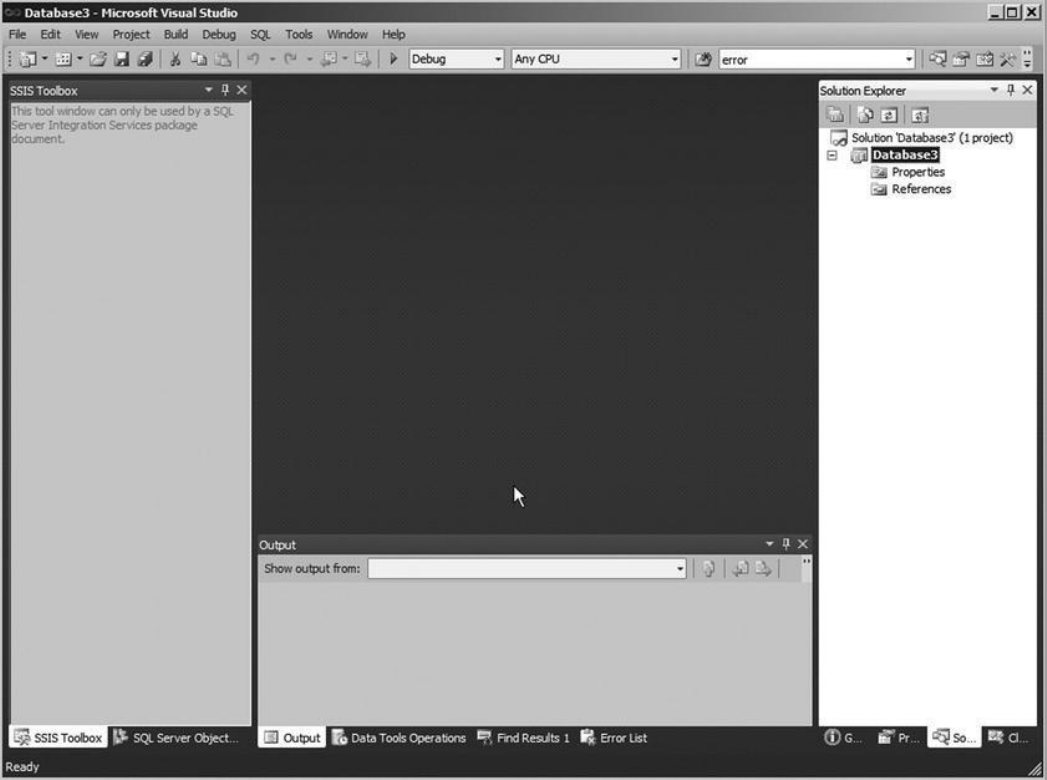Switch to Data Tools Operations tab
Viewport: 1047px width, 780px height.
tap(399, 737)
